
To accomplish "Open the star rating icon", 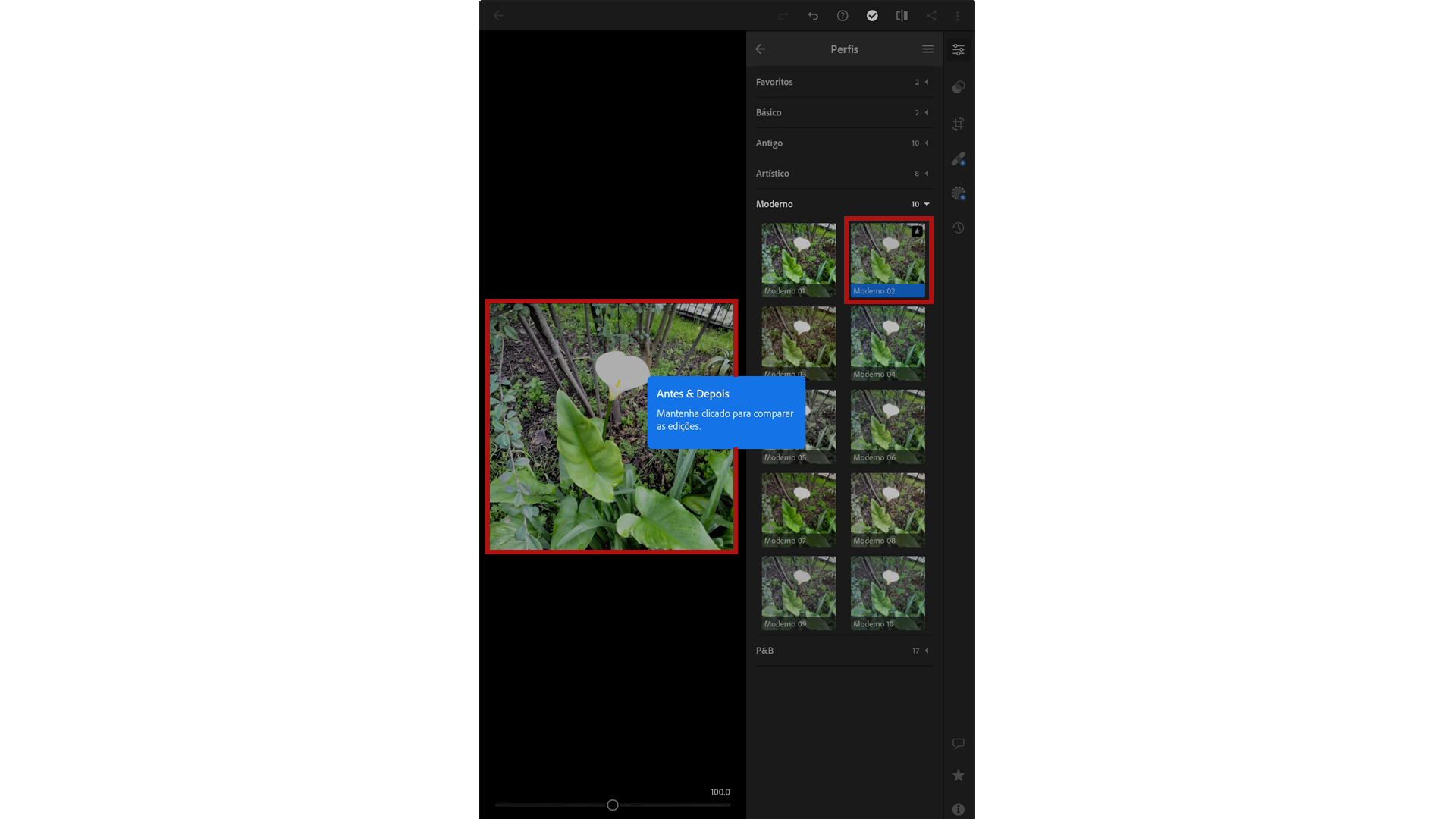I will pos(959,775).
